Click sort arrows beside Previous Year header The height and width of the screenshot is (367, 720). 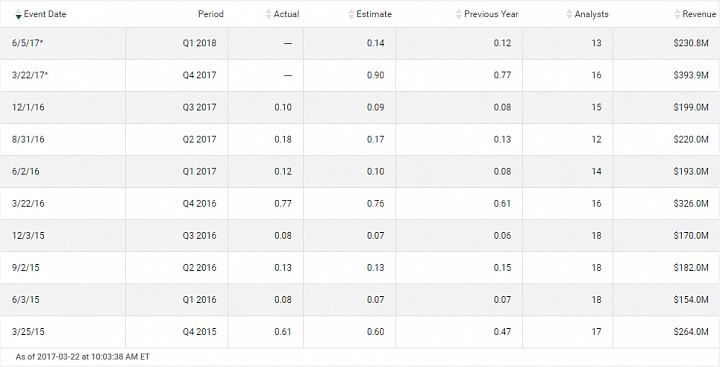coord(459,14)
